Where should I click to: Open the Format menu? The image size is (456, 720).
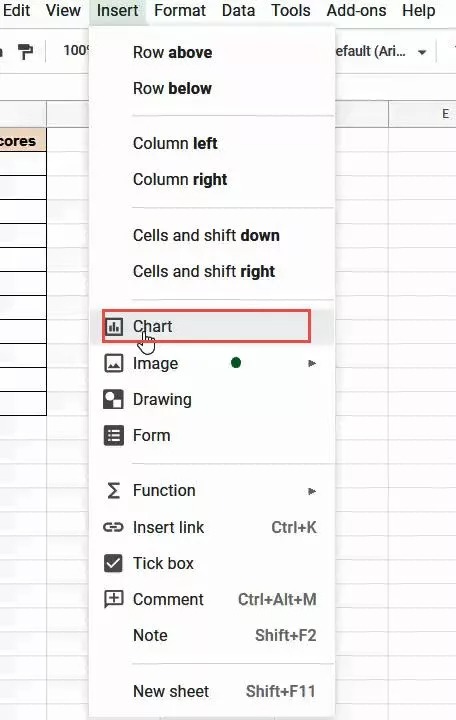click(x=180, y=10)
